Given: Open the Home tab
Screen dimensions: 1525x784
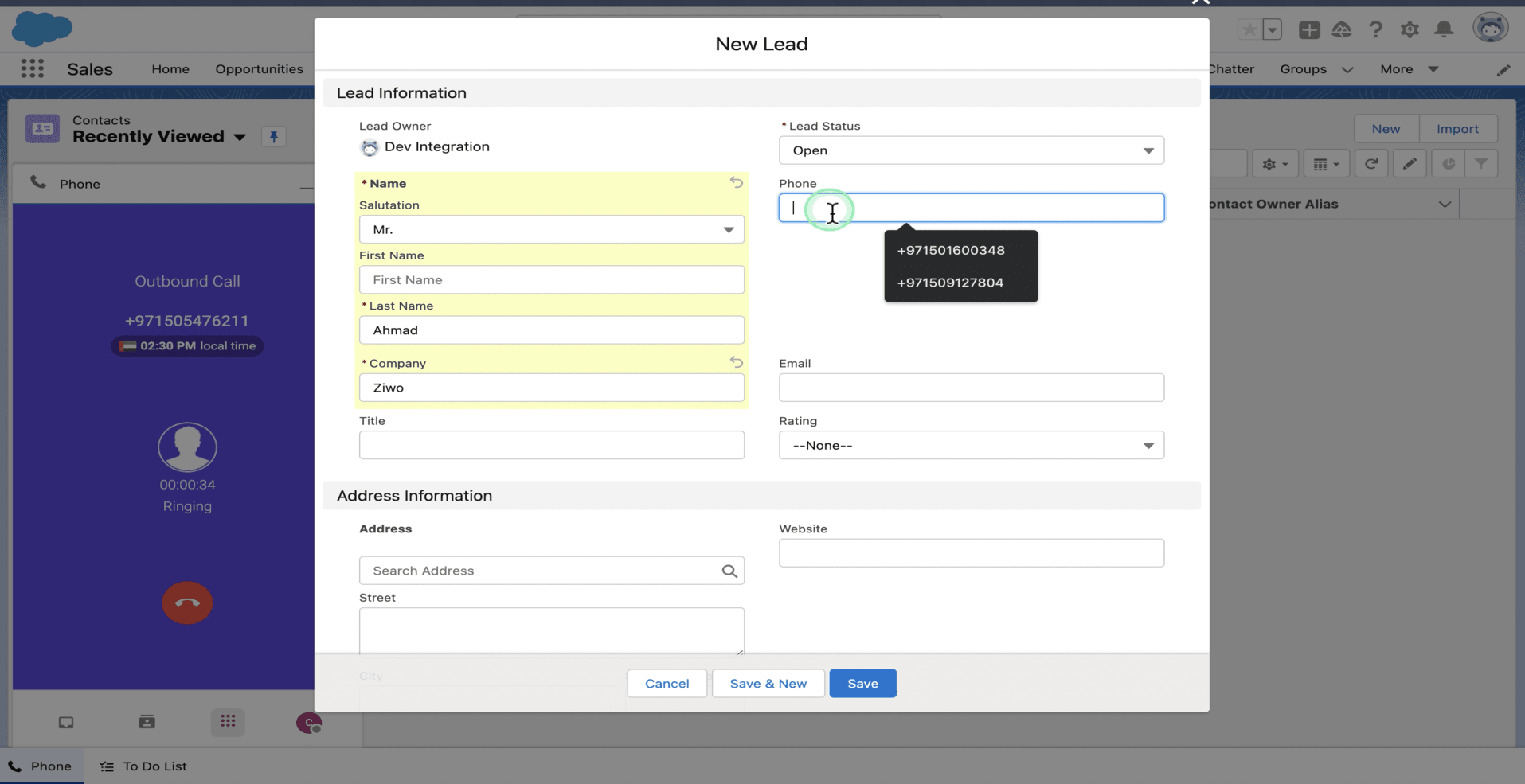Looking at the screenshot, I should point(170,69).
